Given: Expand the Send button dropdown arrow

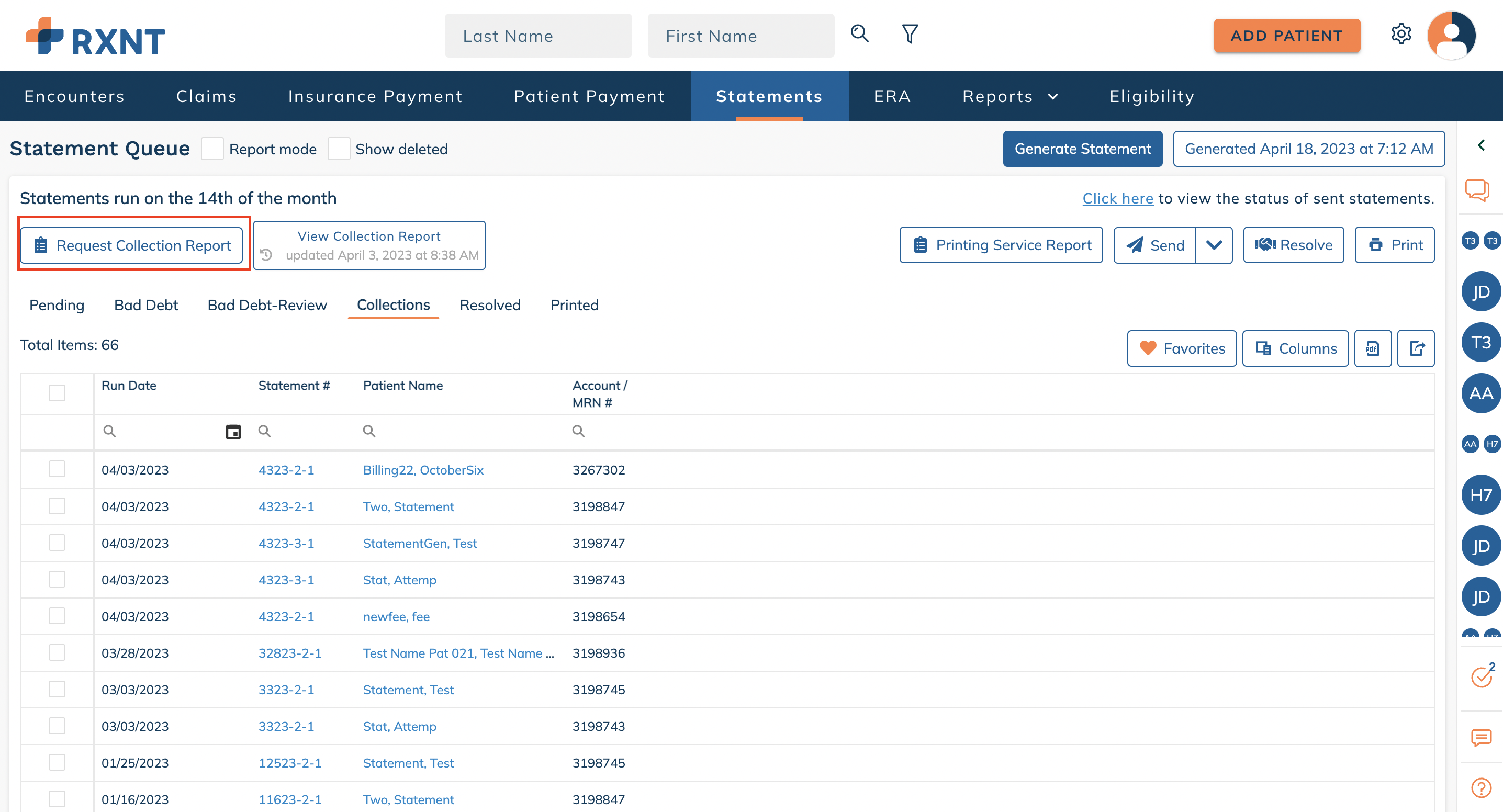Looking at the screenshot, I should click(x=1214, y=244).
